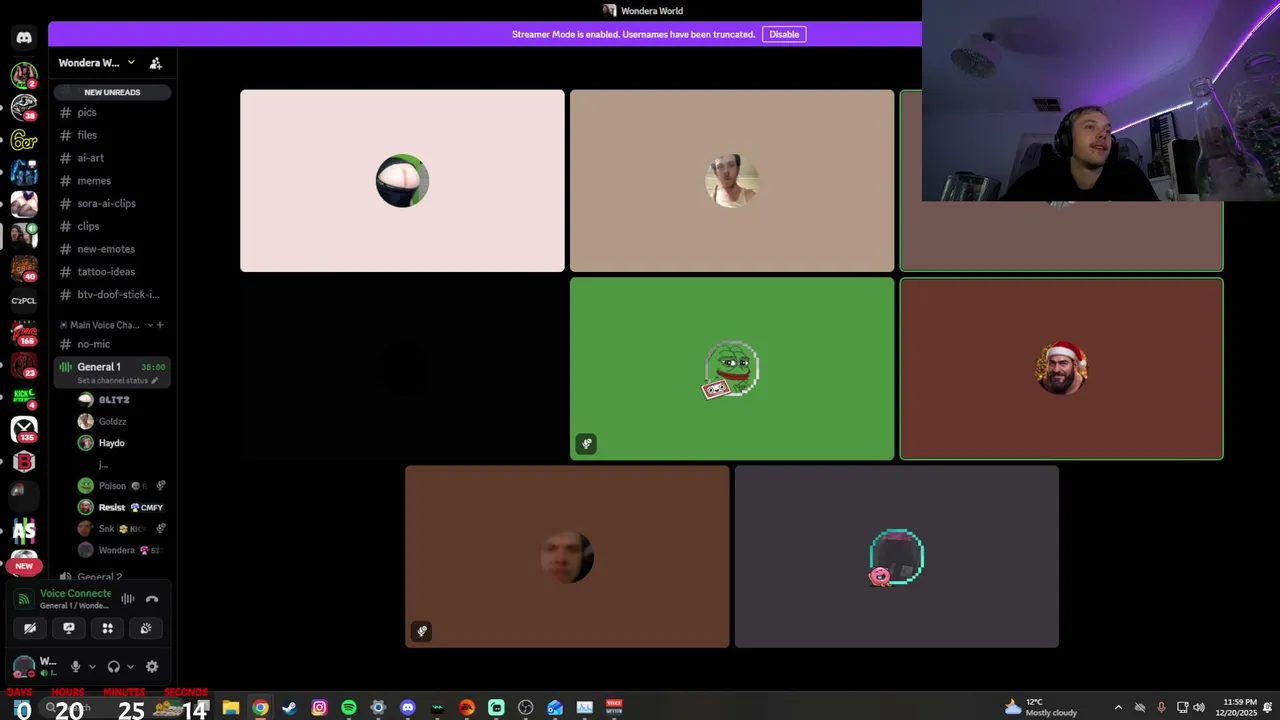
Task: Select the donut-decorated avatar video tile
Action: tap(897, 556)
